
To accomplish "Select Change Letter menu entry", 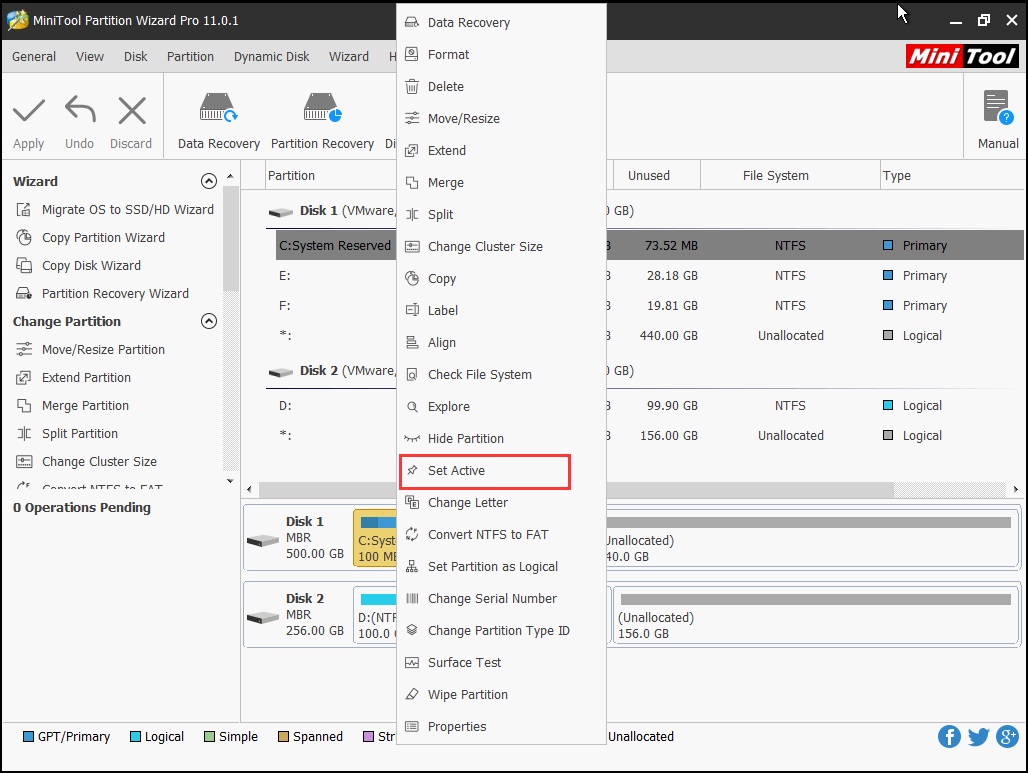I will (502, 503).
